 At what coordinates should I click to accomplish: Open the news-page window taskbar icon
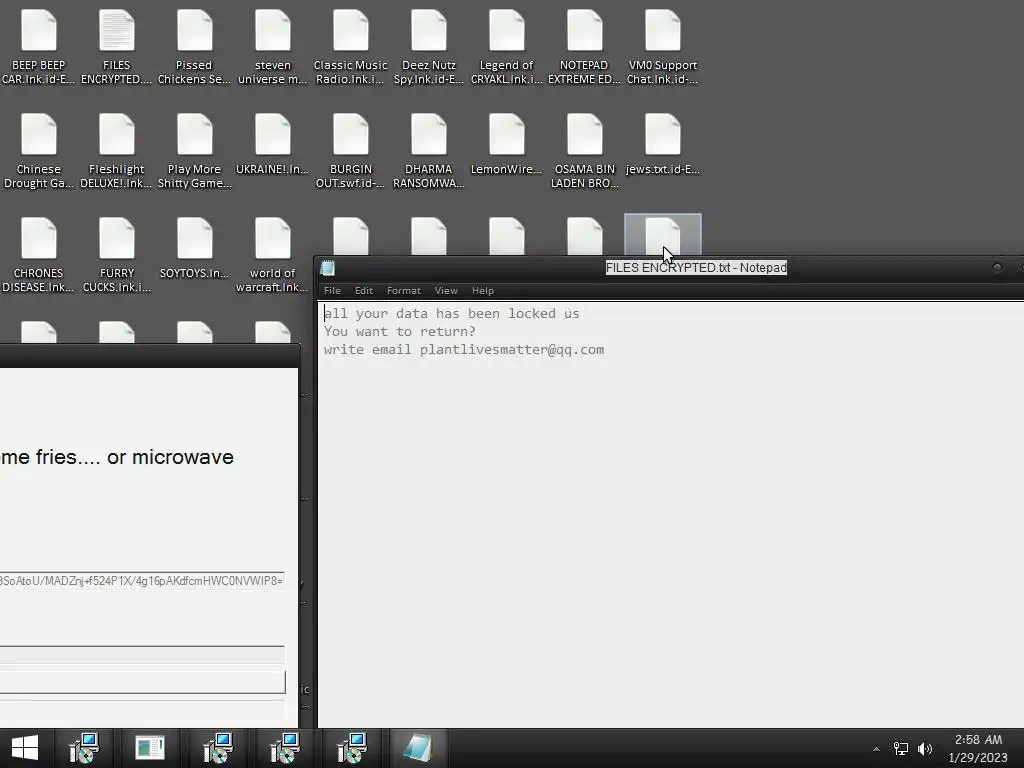pyautogui.click(x=150, y=748)
